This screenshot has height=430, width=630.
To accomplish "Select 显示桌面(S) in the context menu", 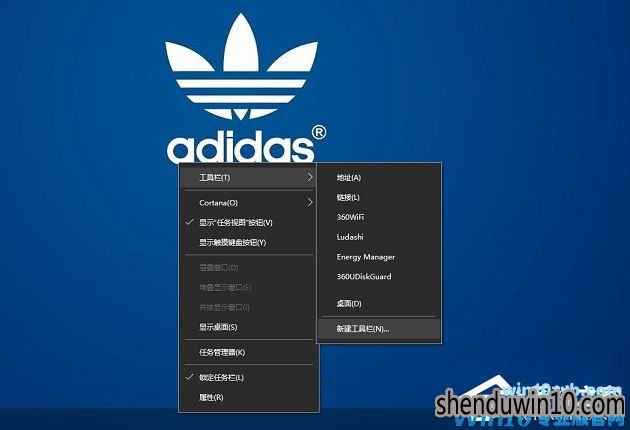I will [x=248, y=327].
